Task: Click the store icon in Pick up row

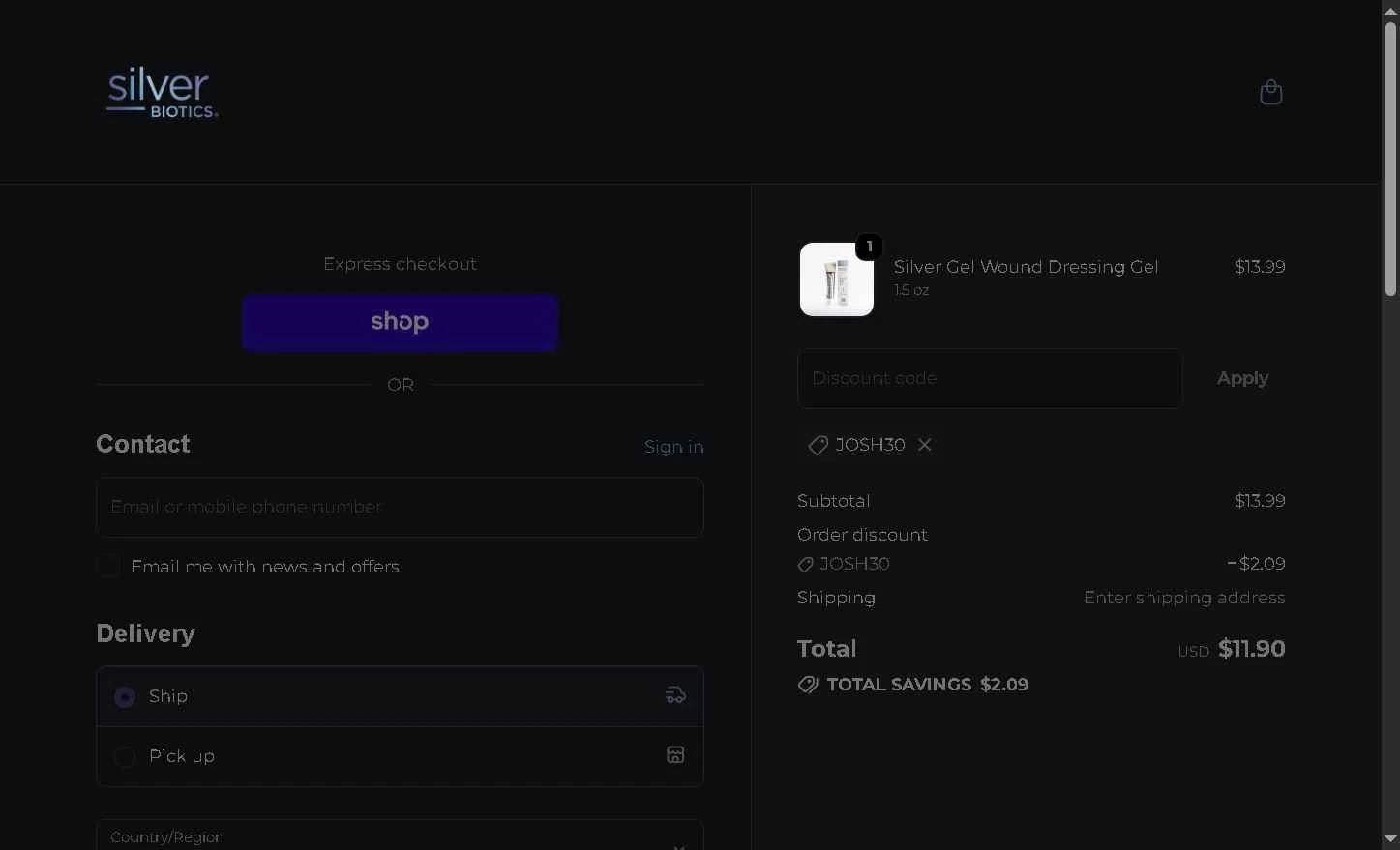Action: (x=675, y=755)
